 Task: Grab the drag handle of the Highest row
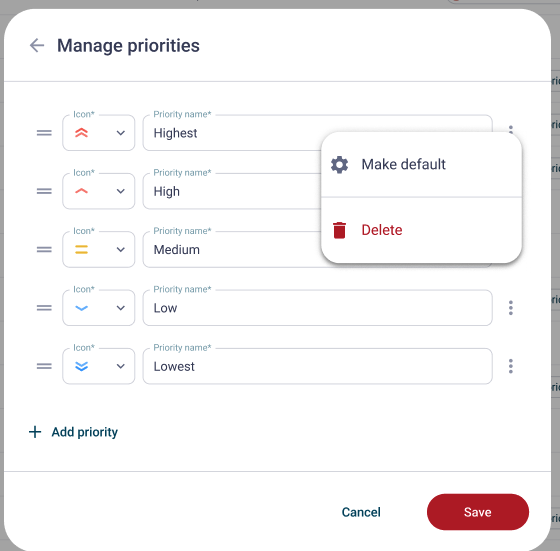pyautogui.click(x=44, y=133)
